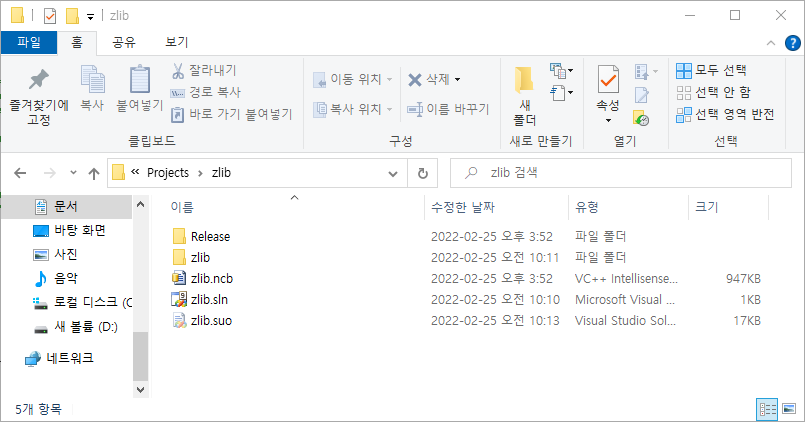Click Properties icon in title bar

click(50, 16)
